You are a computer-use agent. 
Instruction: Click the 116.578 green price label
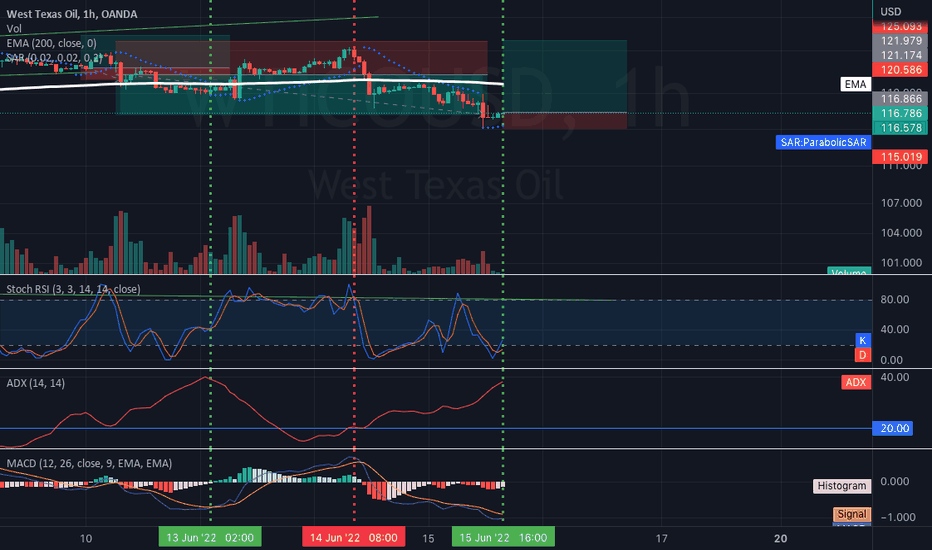pos(900,128)
